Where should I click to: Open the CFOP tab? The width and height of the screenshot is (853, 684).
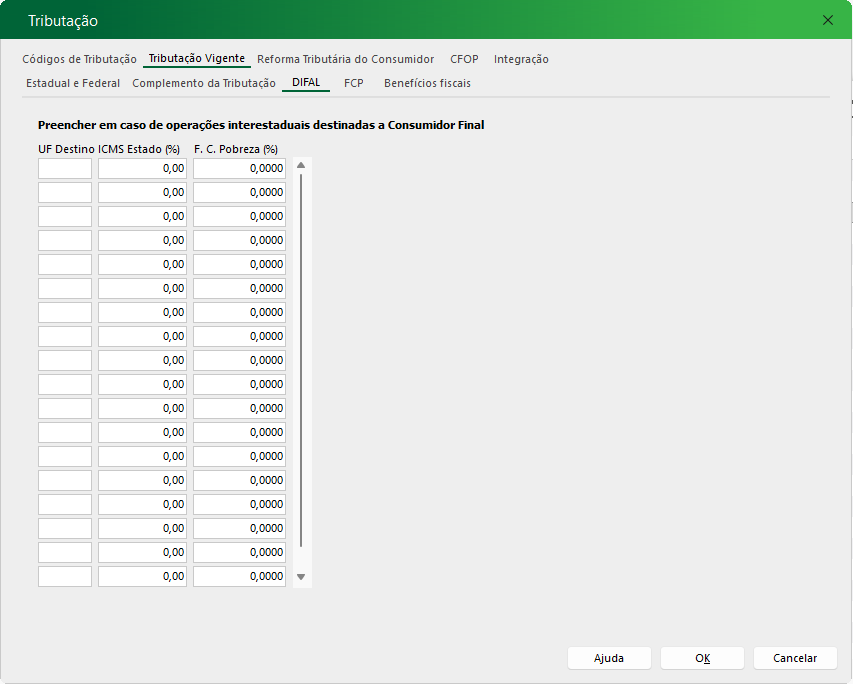coord(464,59)
